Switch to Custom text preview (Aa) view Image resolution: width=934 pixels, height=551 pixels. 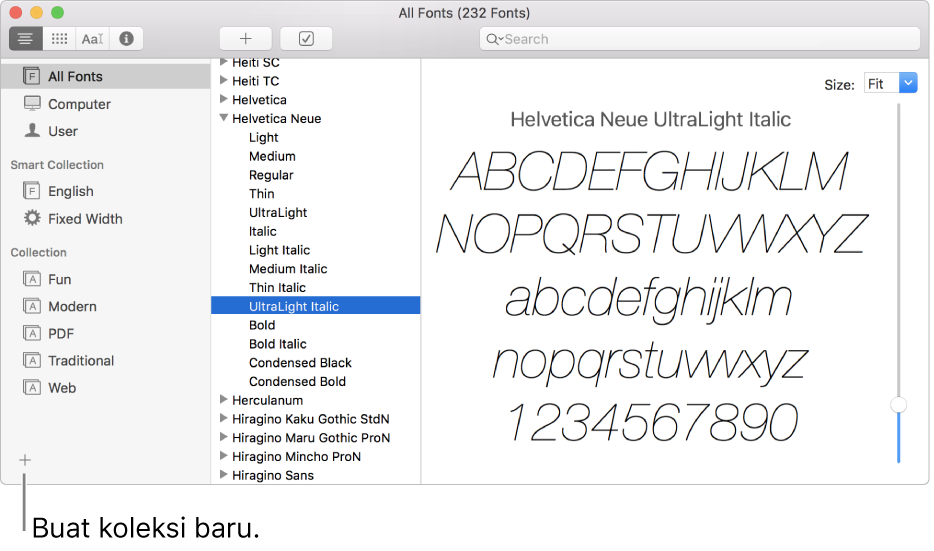(x=92, y=39)
